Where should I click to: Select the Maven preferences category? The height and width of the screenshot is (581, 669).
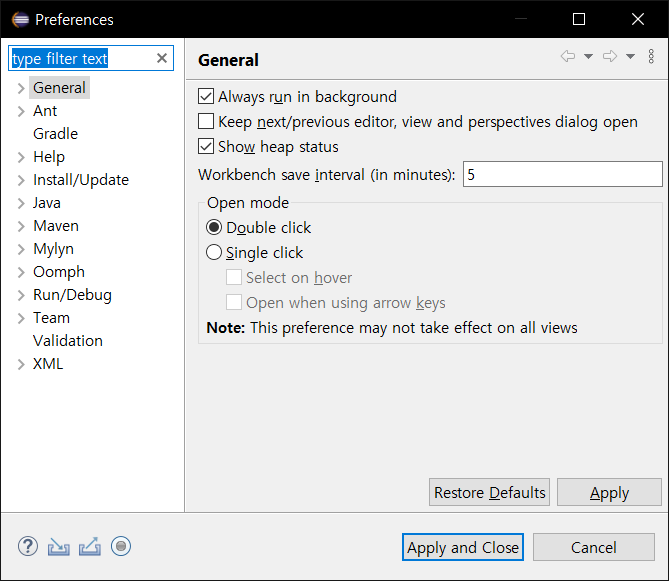[x=56, y=226]
